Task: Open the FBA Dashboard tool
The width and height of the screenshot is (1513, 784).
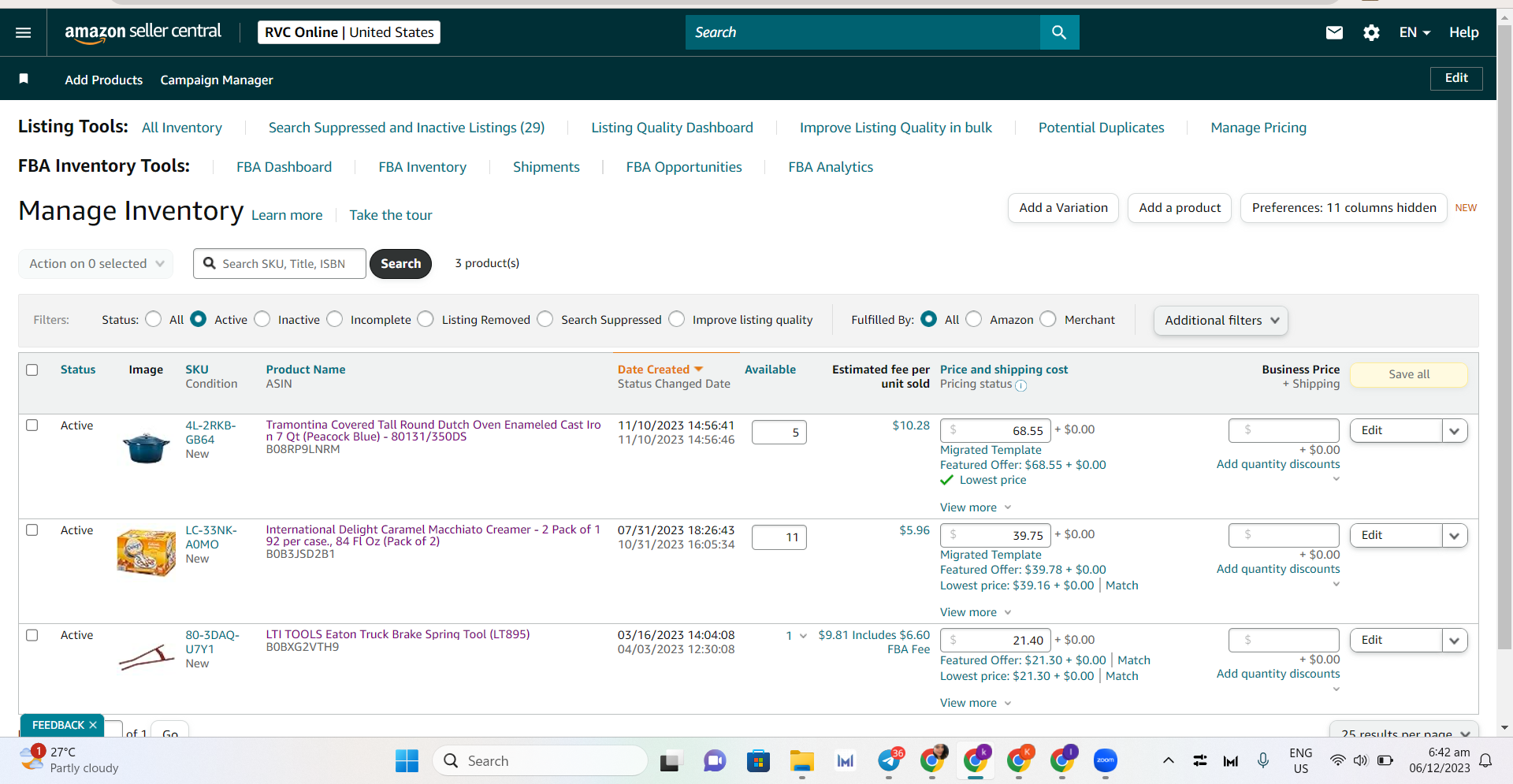Action: pos(284,167)
